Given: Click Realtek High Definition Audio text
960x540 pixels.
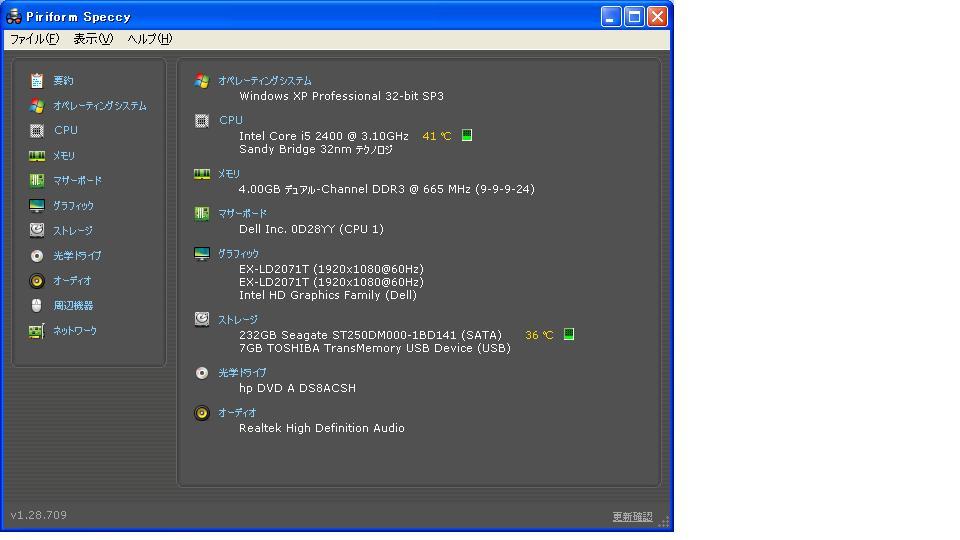Looking at the screenshot, I should coord(321,428).
